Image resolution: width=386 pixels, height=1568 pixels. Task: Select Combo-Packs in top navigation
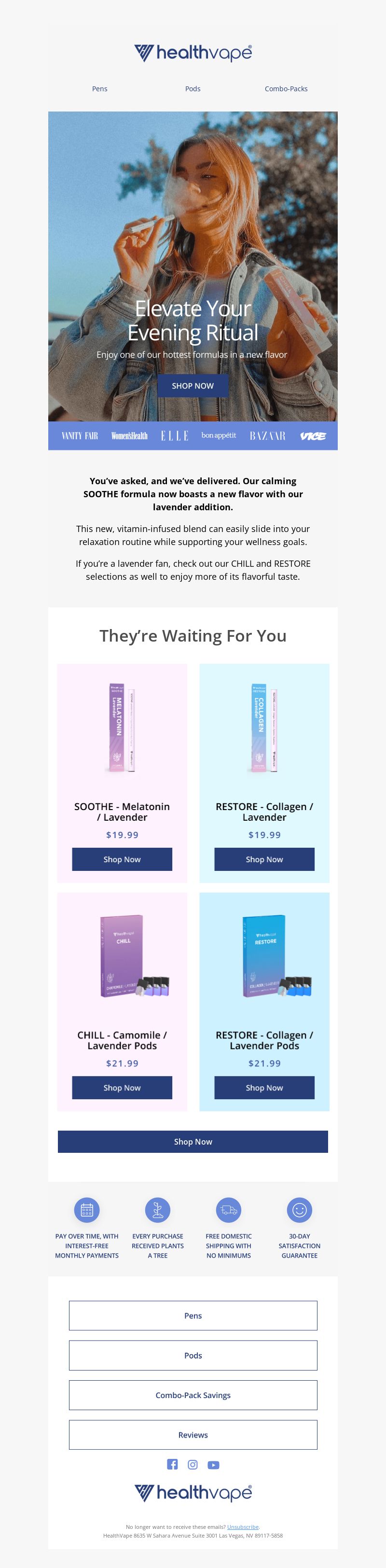(x=286, y=89)
